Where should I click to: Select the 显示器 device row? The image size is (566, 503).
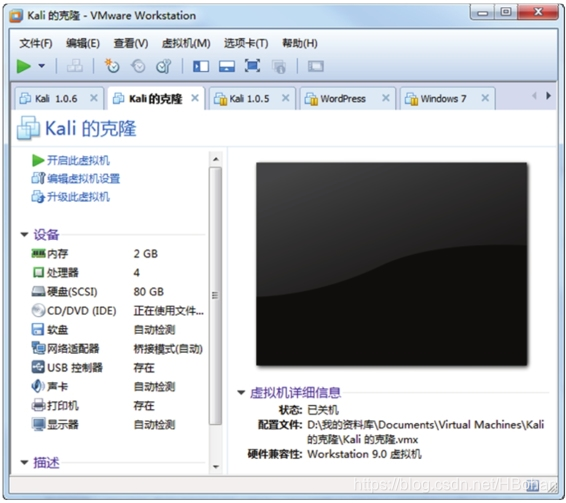[117, 425]
